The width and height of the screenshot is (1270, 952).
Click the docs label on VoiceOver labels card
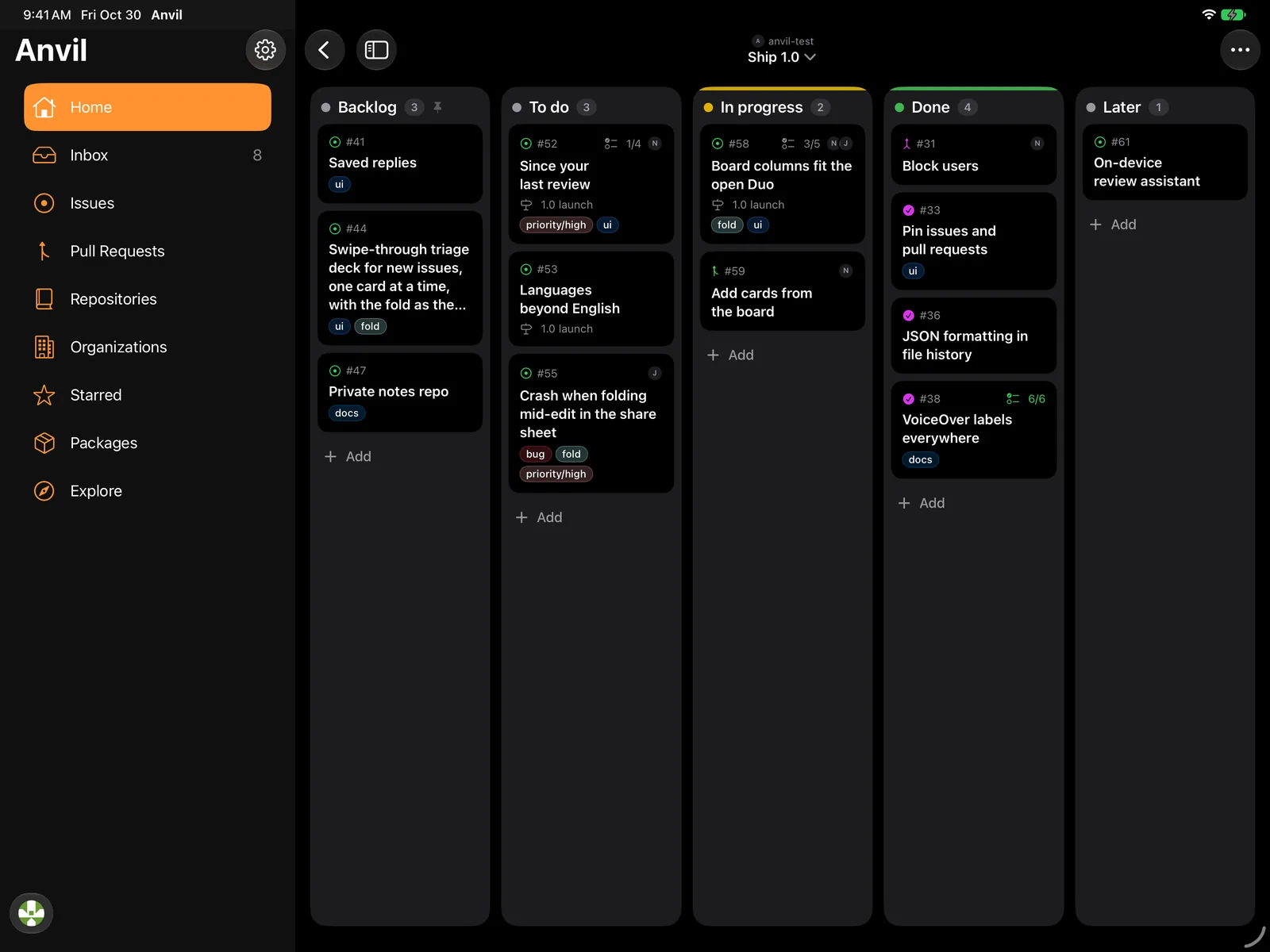pos(920,459)
